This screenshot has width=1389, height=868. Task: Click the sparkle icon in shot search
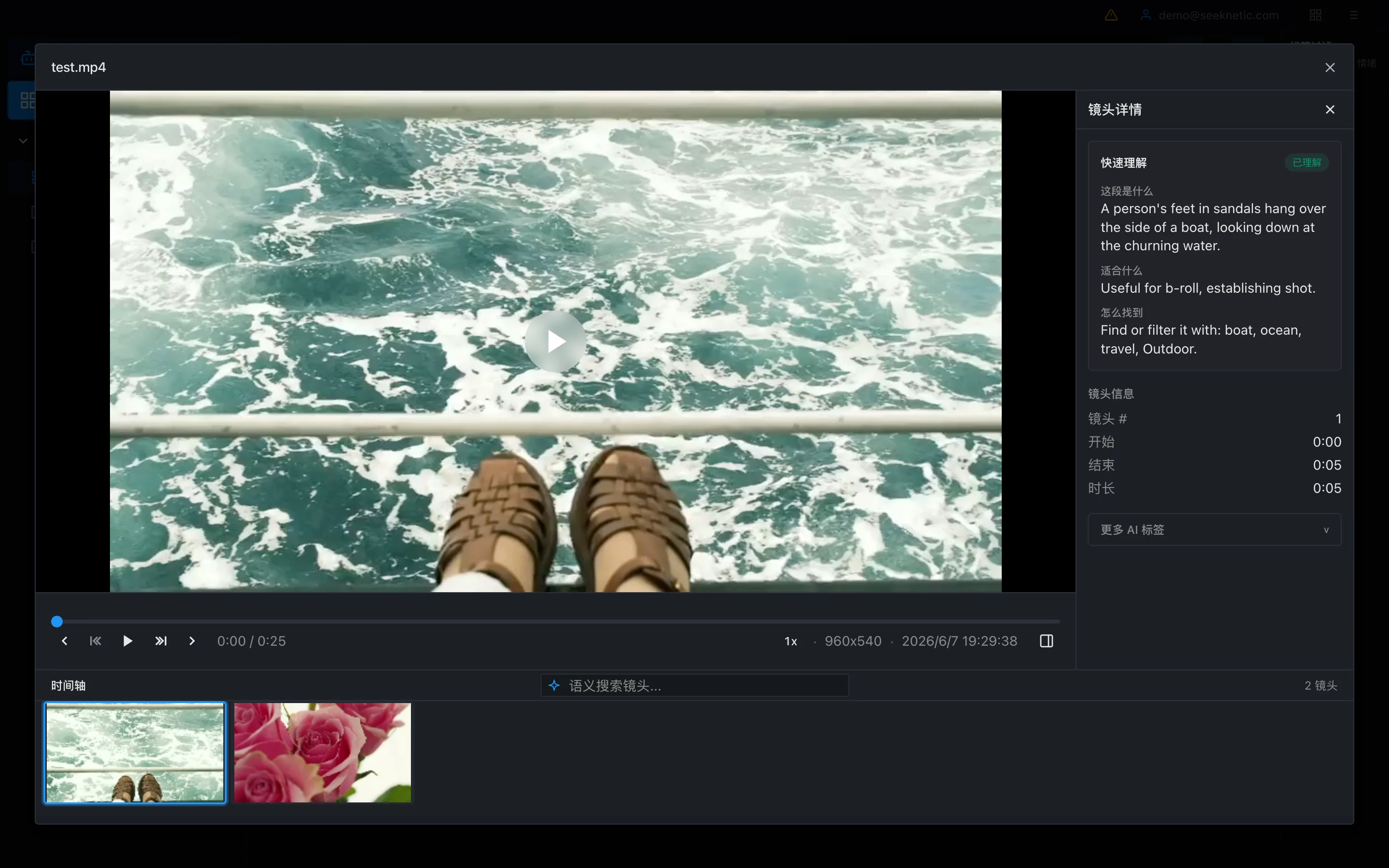tap(554, 685)
